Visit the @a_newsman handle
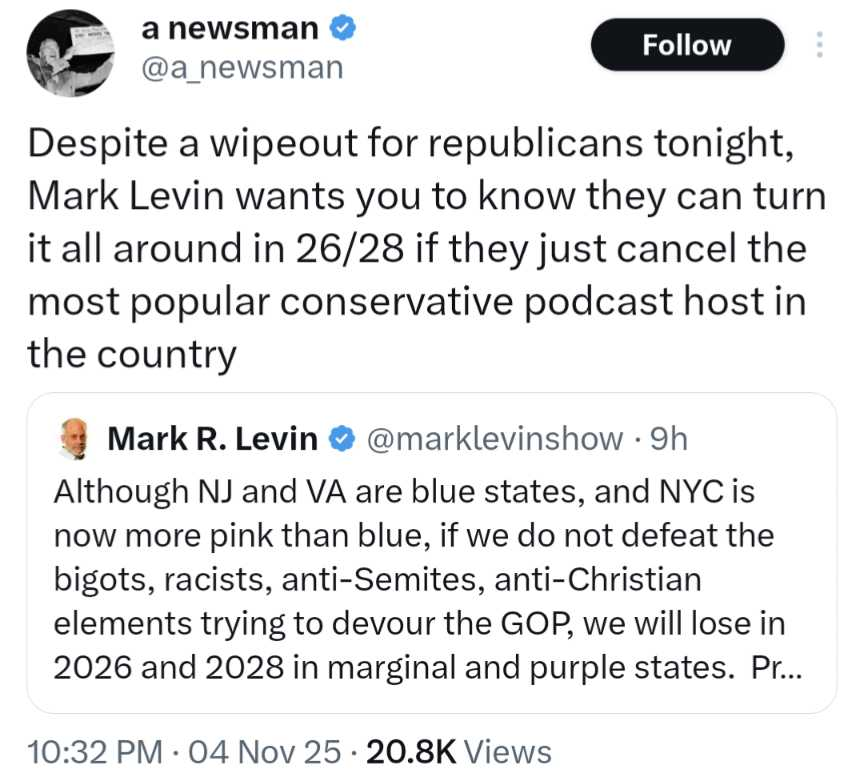This screenshot has width=864, height=773. (x=242, y=67)
